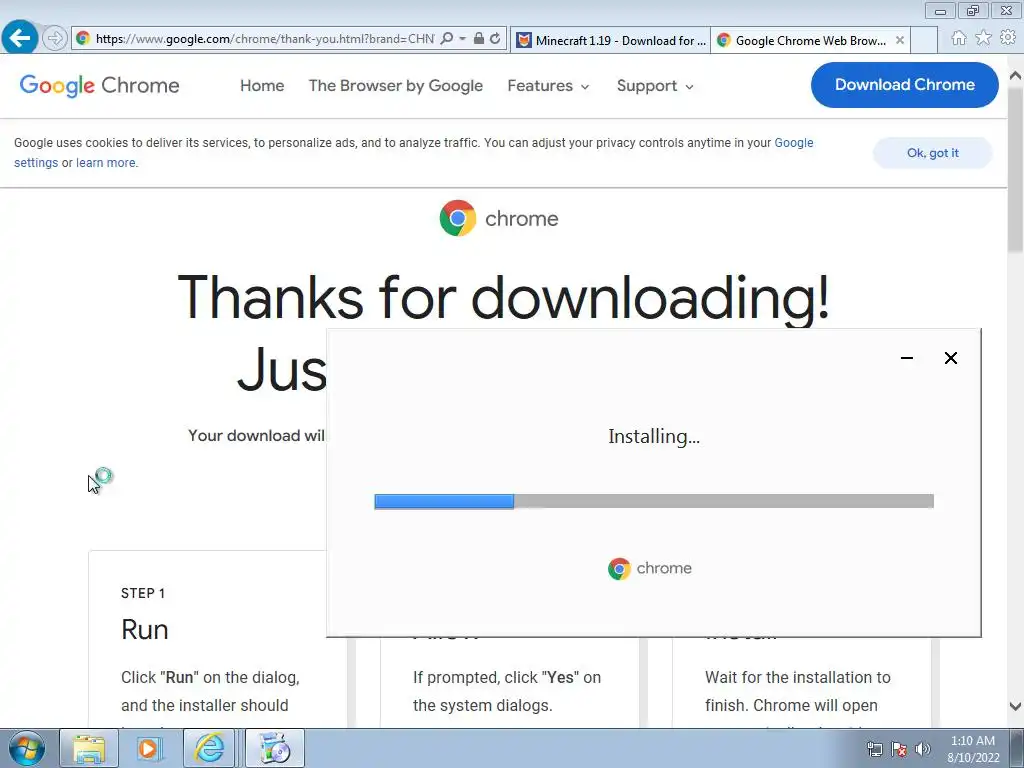The image size is (1024, 768).
Task: Close the Google Chrome Web Browser tab
Action: [x=900, y=40]
